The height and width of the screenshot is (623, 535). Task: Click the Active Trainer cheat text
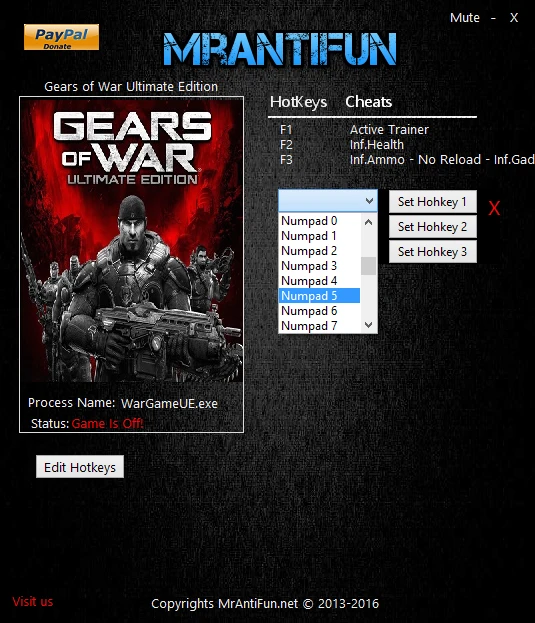click(x=389, y=130)
